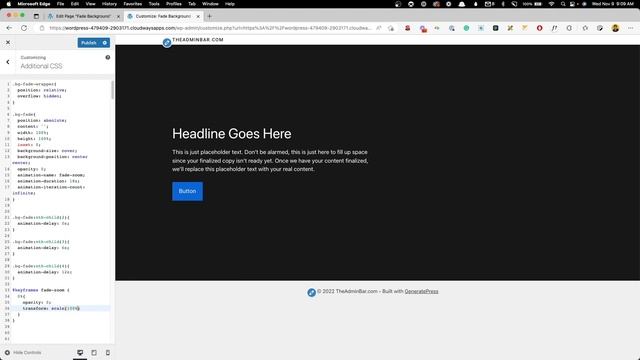Image resolution: width=640 pixels, height=360 pixels.
Task: Close the Customizer panel
Action: pos(8,42)
